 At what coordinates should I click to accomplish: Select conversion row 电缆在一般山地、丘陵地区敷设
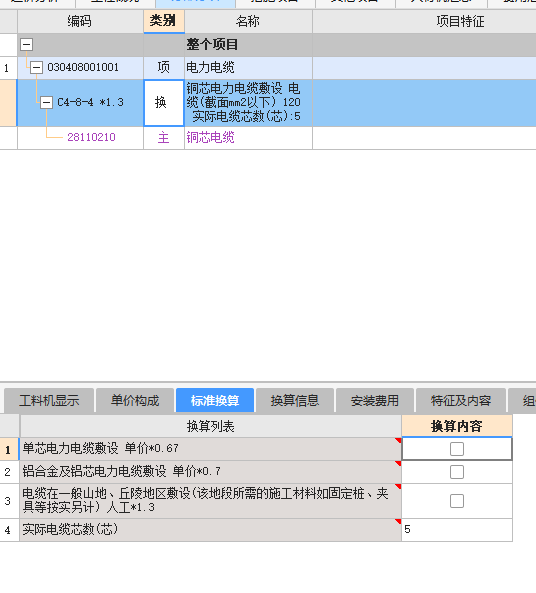click(210, 501)
